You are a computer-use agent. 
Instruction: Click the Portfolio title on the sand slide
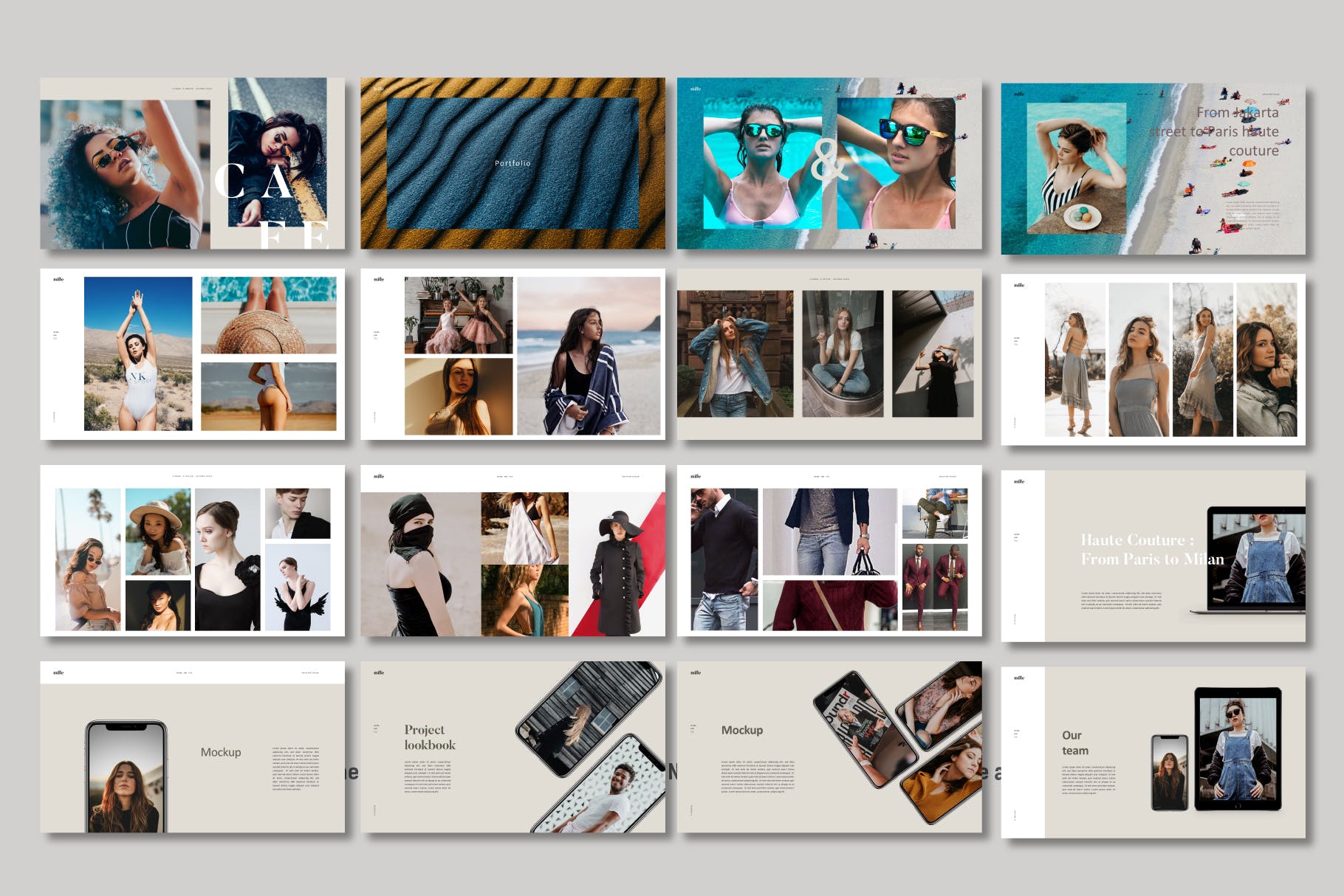click(x=512, y=163)
